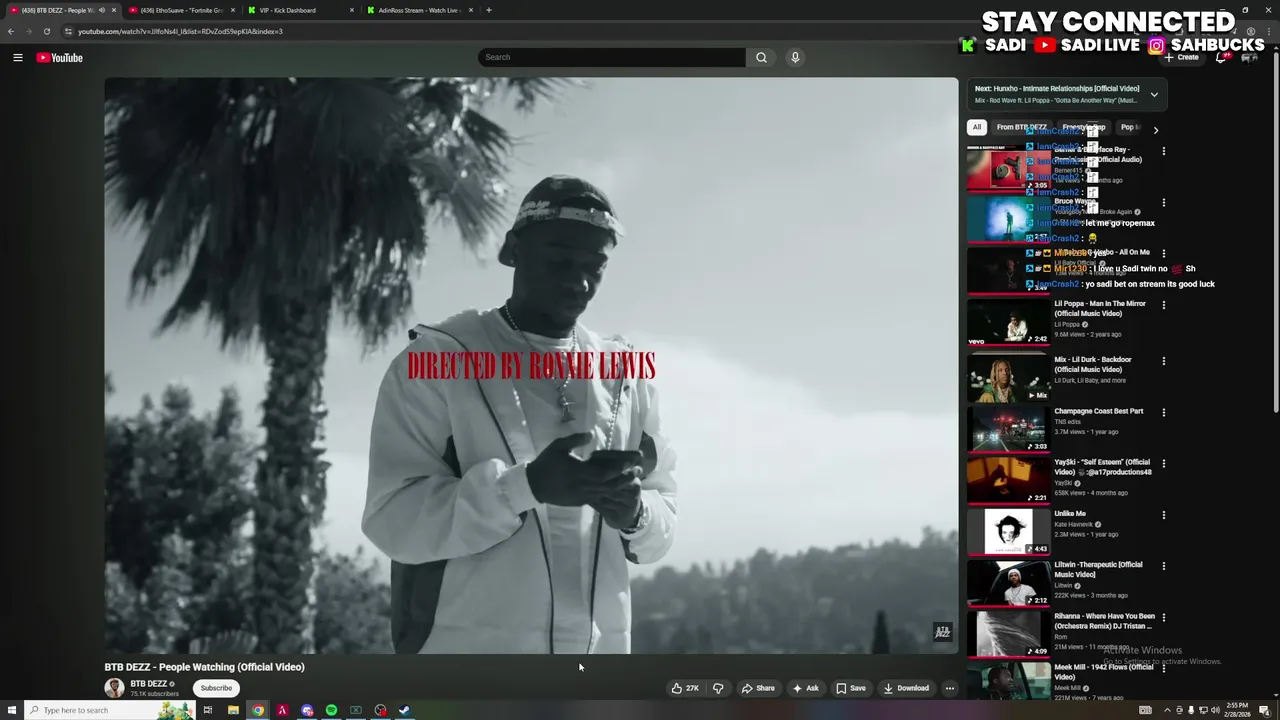Click the YouTube search field
The image size is (1280, 720).
(x=612, y=57)
